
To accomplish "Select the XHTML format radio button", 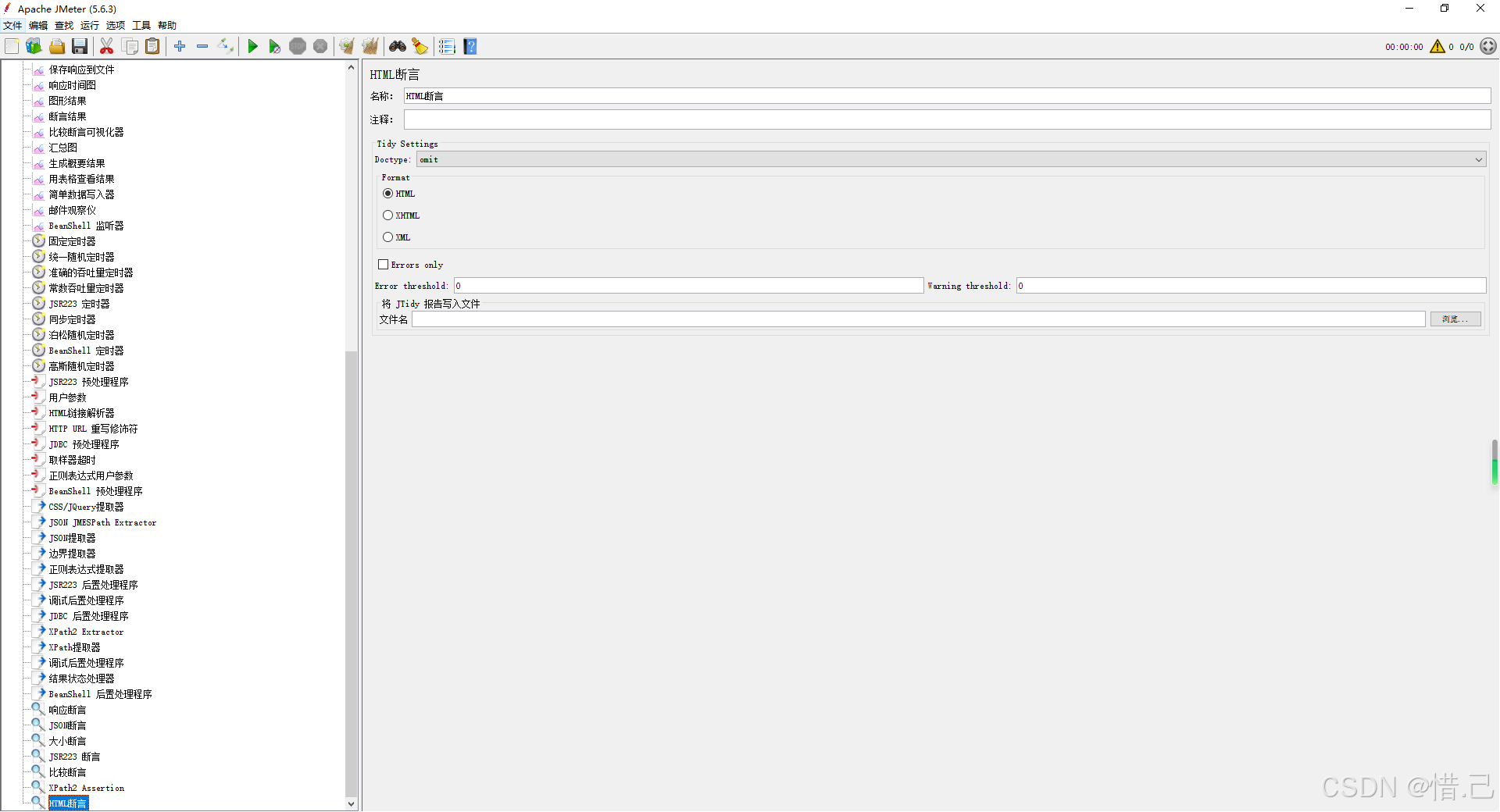I will coord(388,215).
